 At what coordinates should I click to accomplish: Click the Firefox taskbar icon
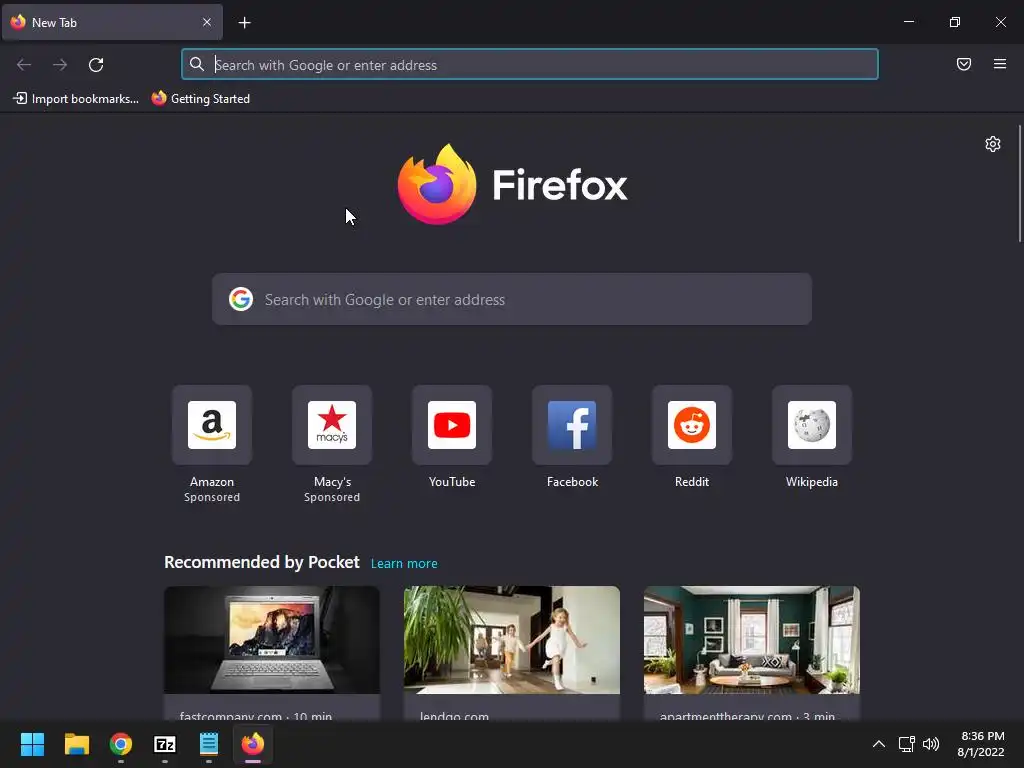tap(253, 744)
